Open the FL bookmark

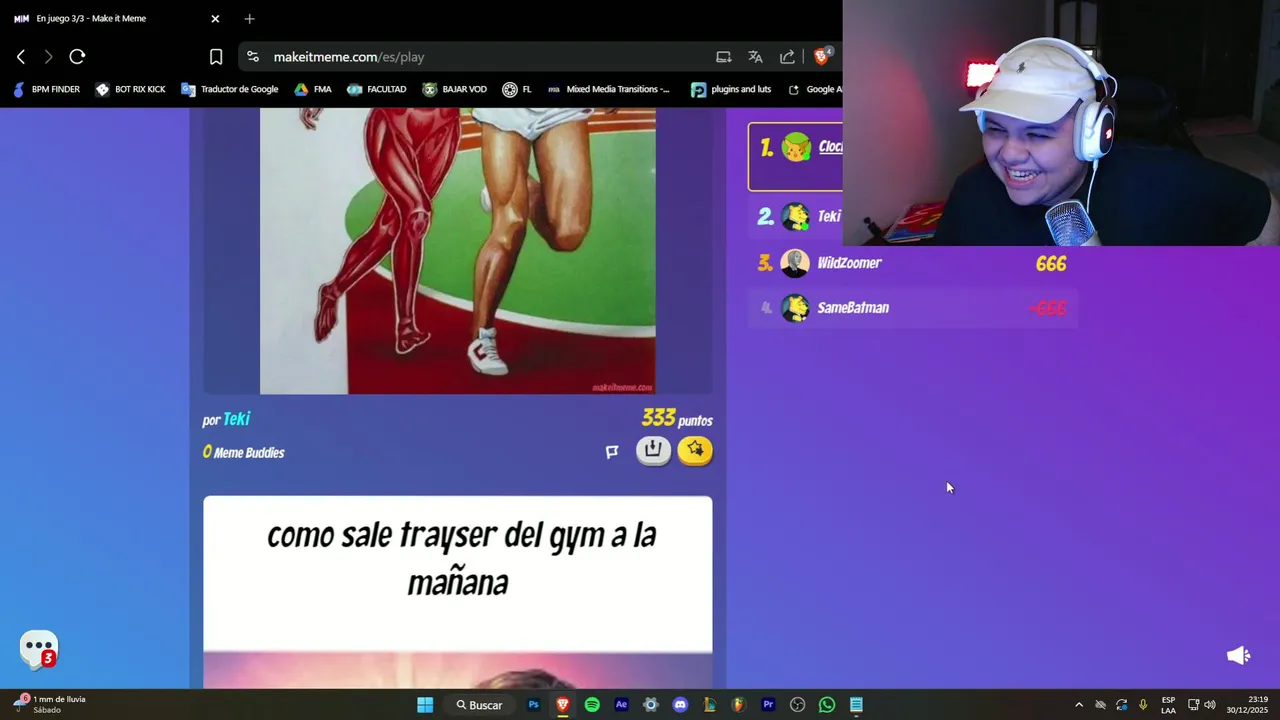tap(517, 89)
